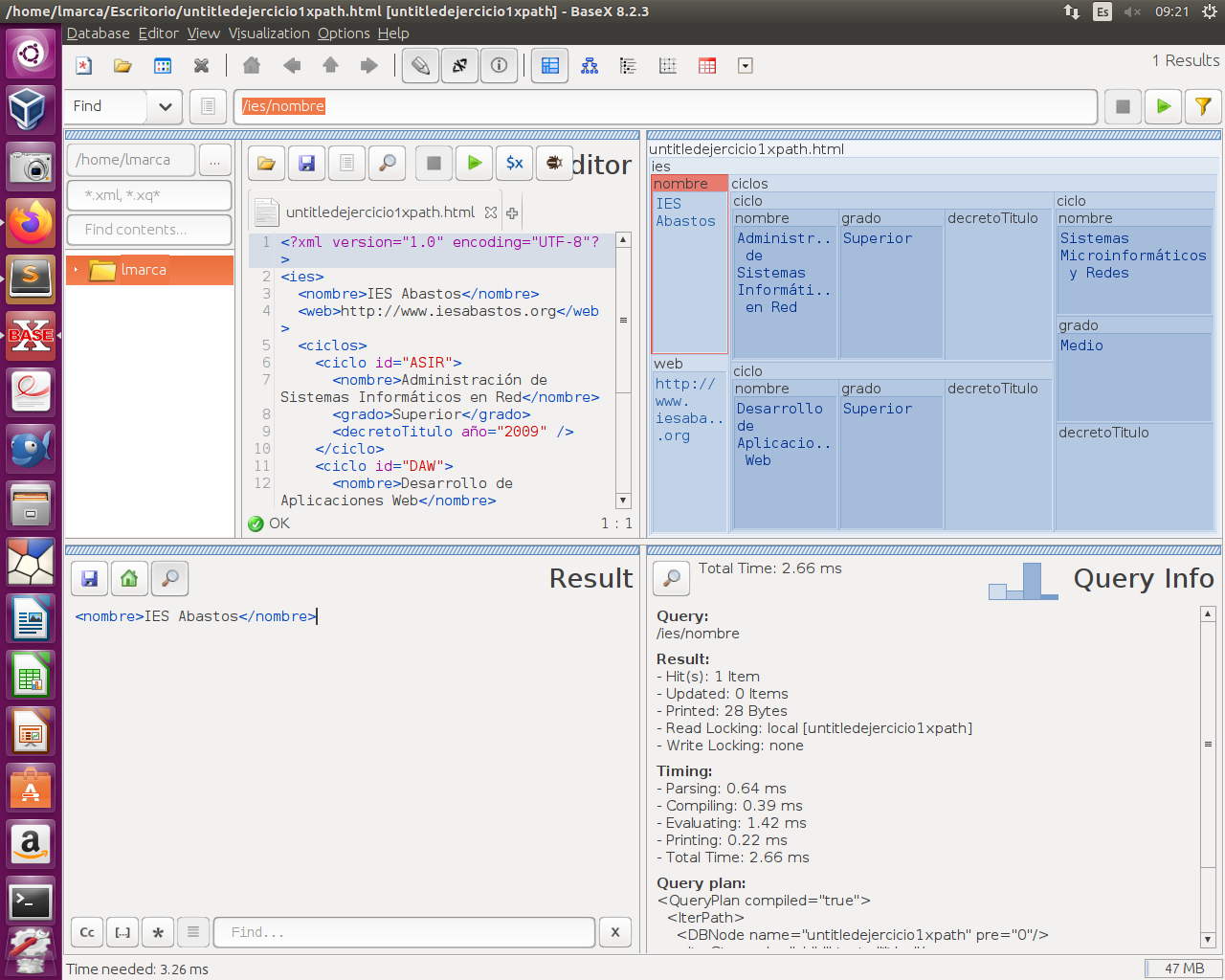
Task: Click the ... browse directory button
Action: (x=214, y=160)
